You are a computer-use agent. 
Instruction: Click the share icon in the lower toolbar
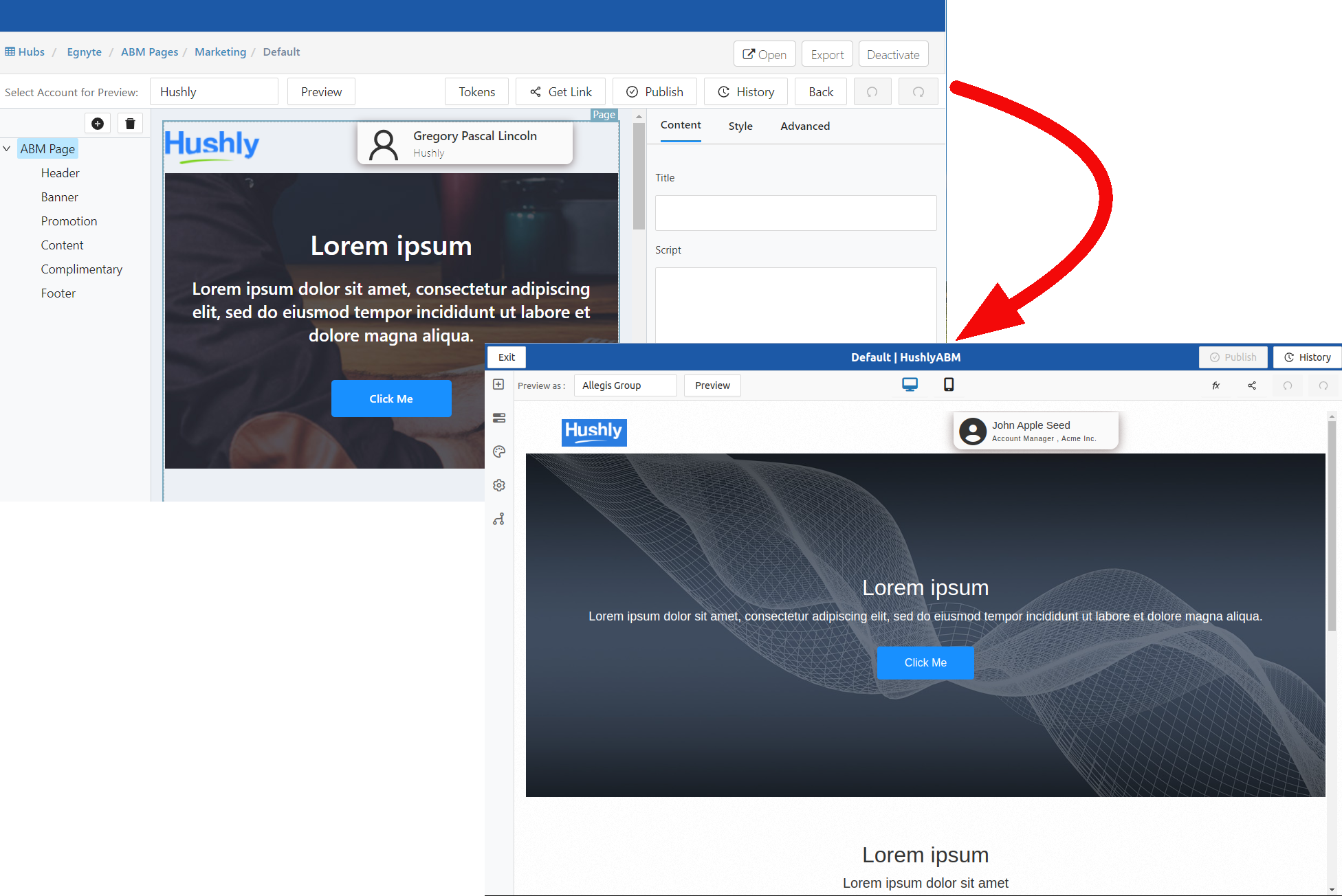1252,385
